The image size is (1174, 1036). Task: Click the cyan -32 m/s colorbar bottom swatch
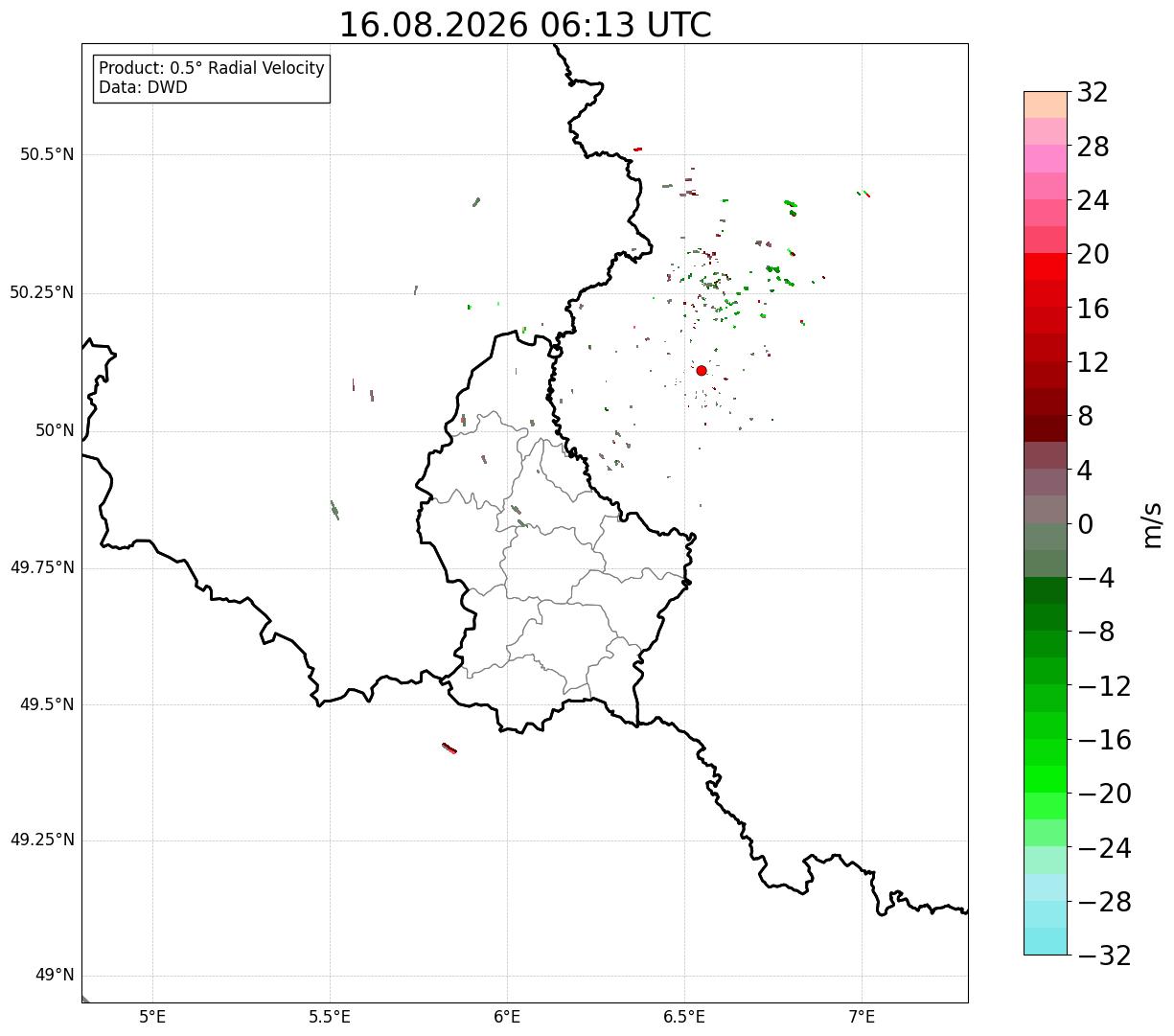pos(1045,941)
